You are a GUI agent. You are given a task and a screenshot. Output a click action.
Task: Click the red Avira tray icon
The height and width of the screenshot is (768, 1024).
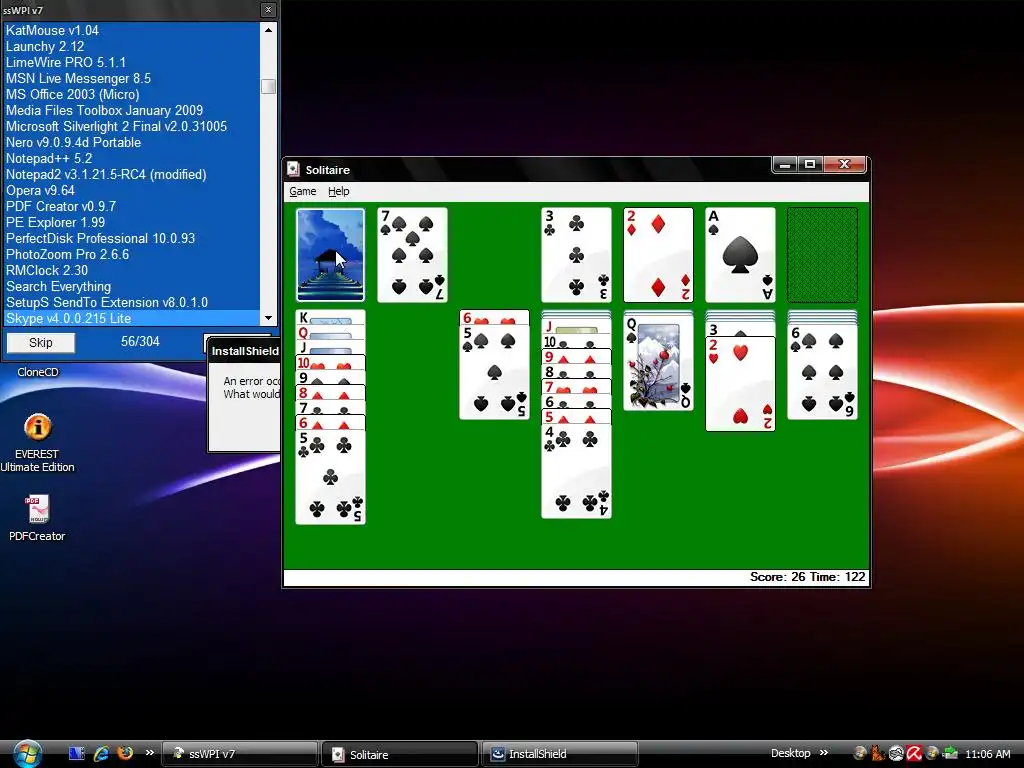(914, 754)
